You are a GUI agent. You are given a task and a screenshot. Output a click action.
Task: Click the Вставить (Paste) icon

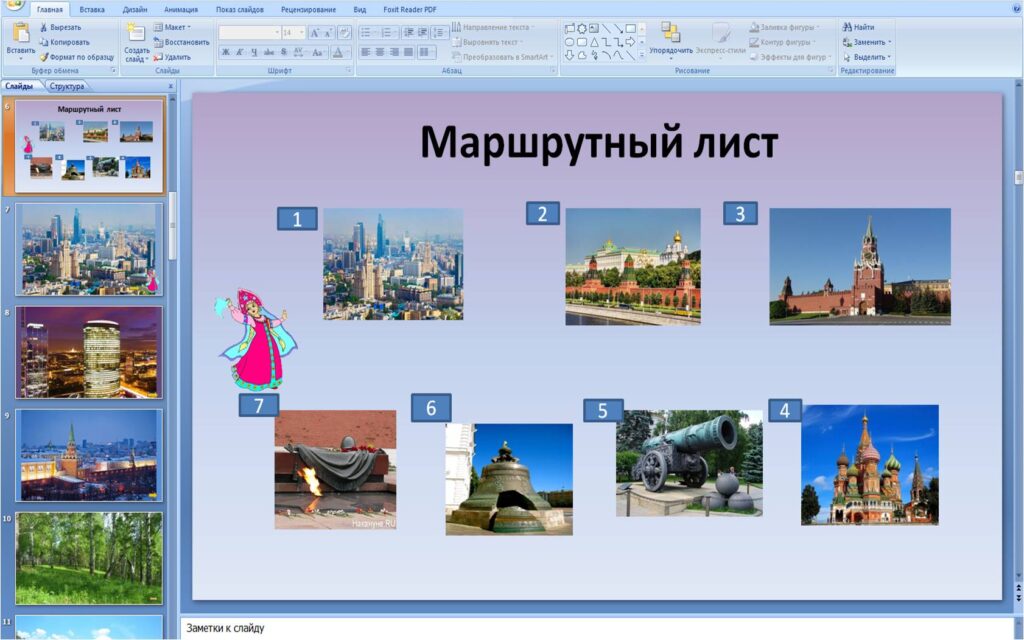(x=20, y=36)
